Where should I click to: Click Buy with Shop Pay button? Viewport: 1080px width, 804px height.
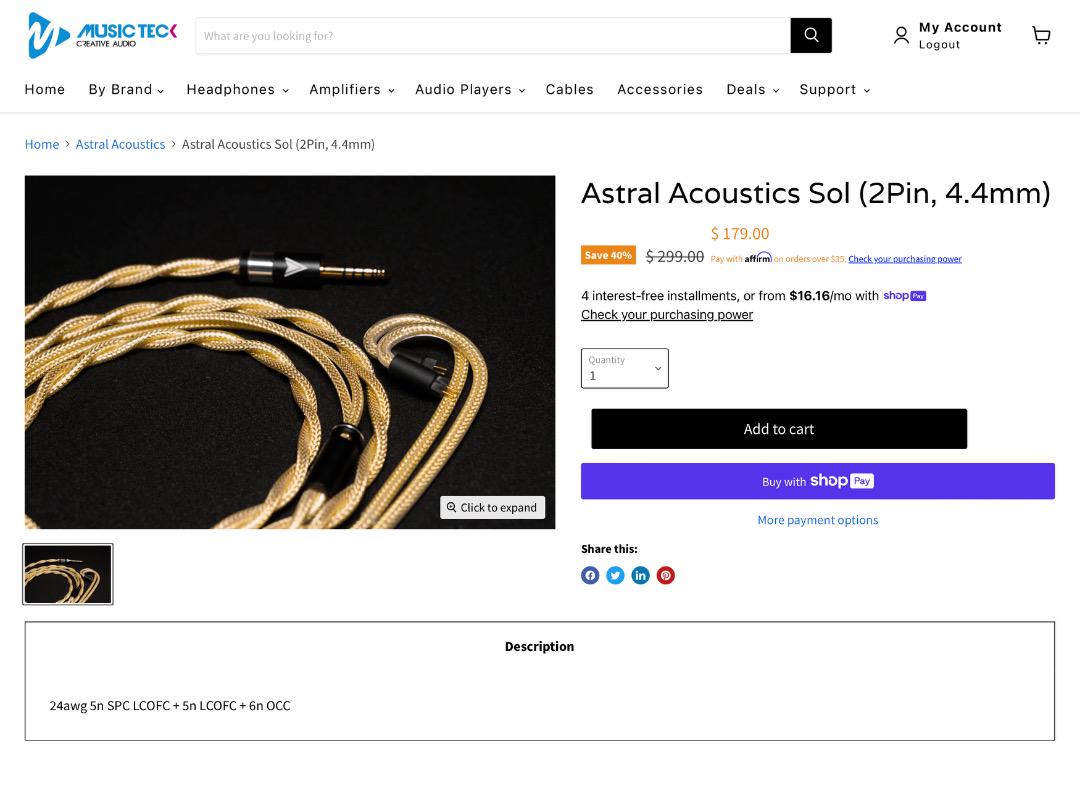[x=818, y=481]
